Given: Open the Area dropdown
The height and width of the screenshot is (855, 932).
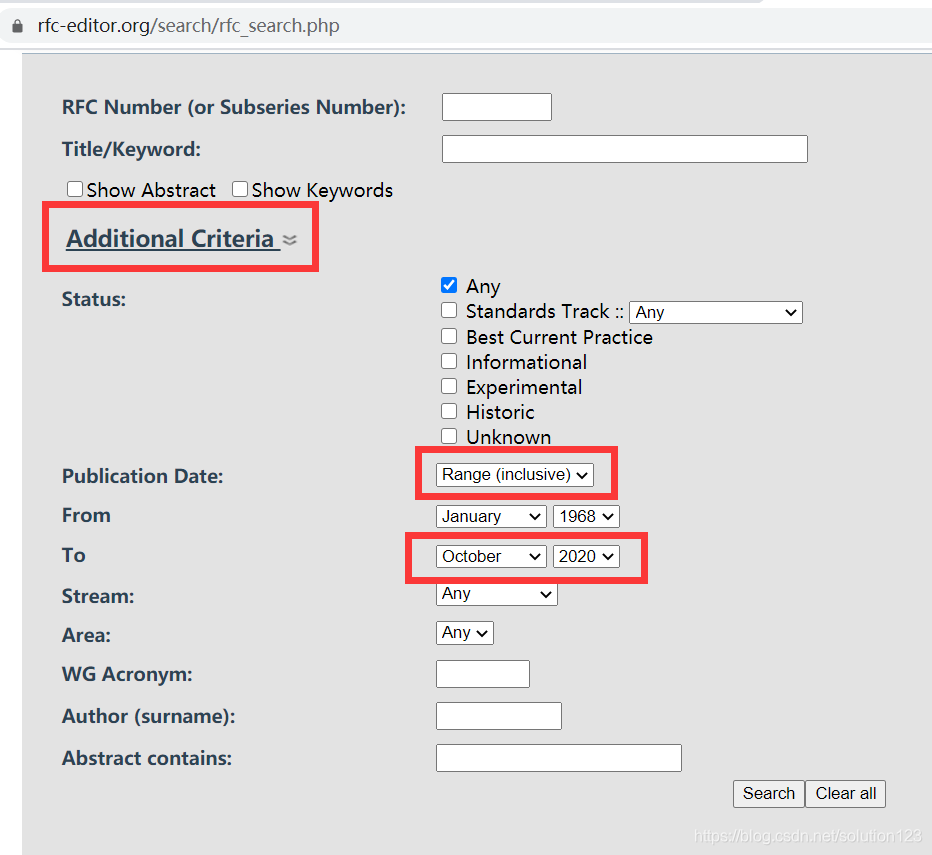Looking at the screenshot, I should (x=464, y=633).
